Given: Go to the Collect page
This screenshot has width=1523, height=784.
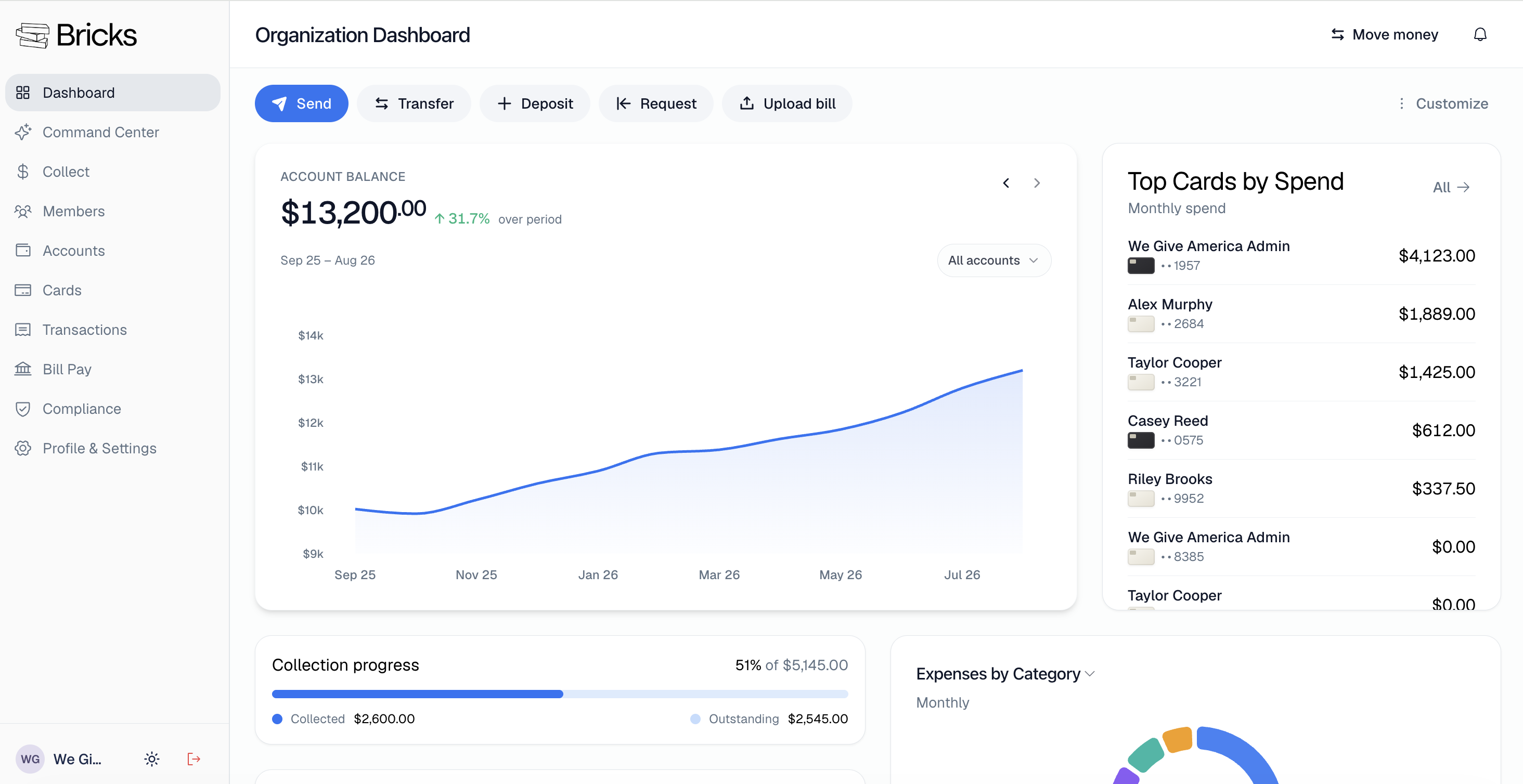Looking at the screenshot, I should 112,172.
